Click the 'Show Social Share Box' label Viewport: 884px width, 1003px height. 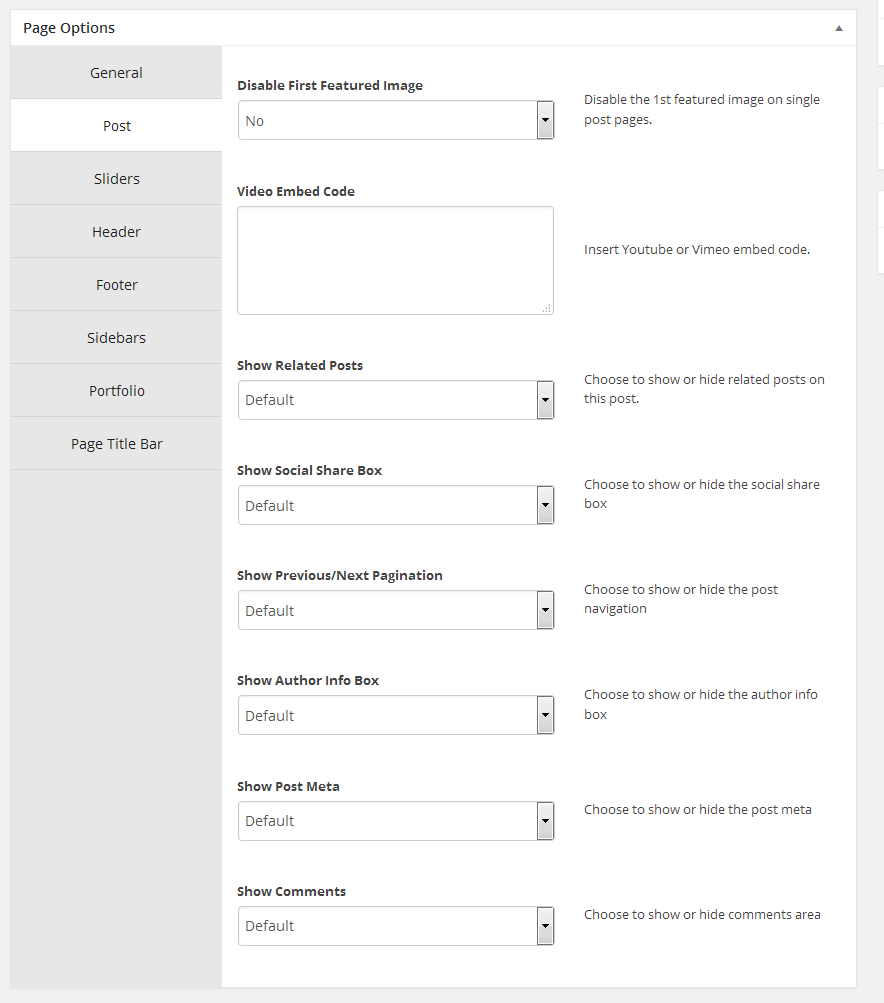(x=310, y=470)
